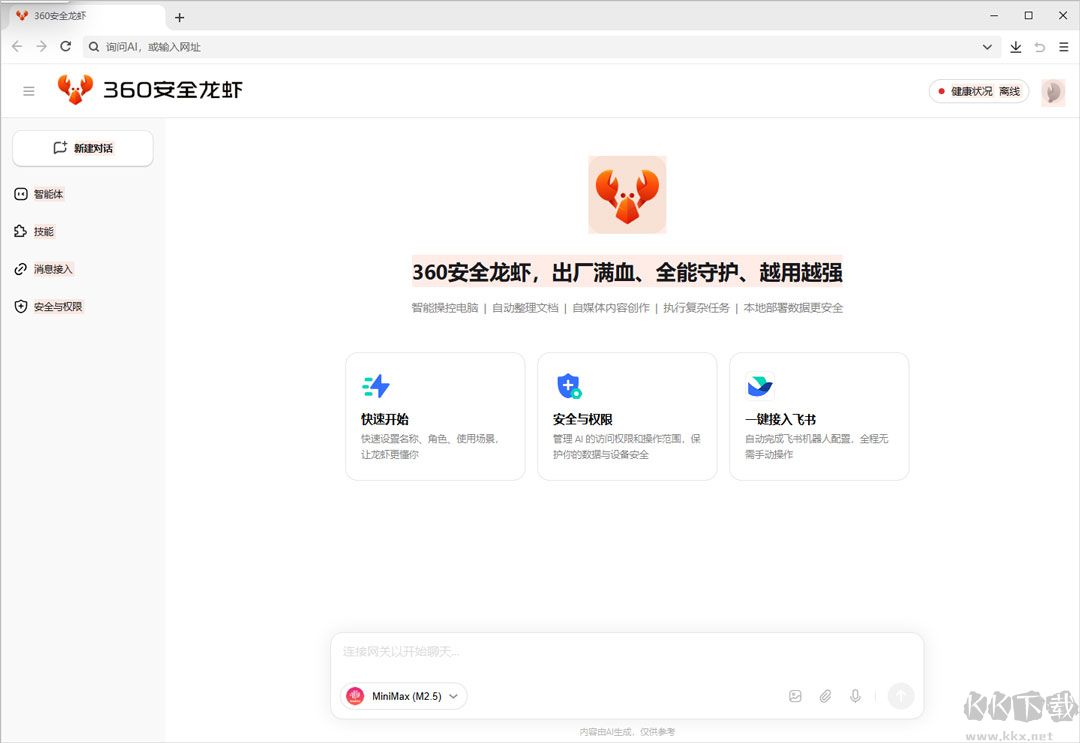The image size is (1080, 743).
Task: Open the 快速开始 card
Action: (x=435, y=417)
